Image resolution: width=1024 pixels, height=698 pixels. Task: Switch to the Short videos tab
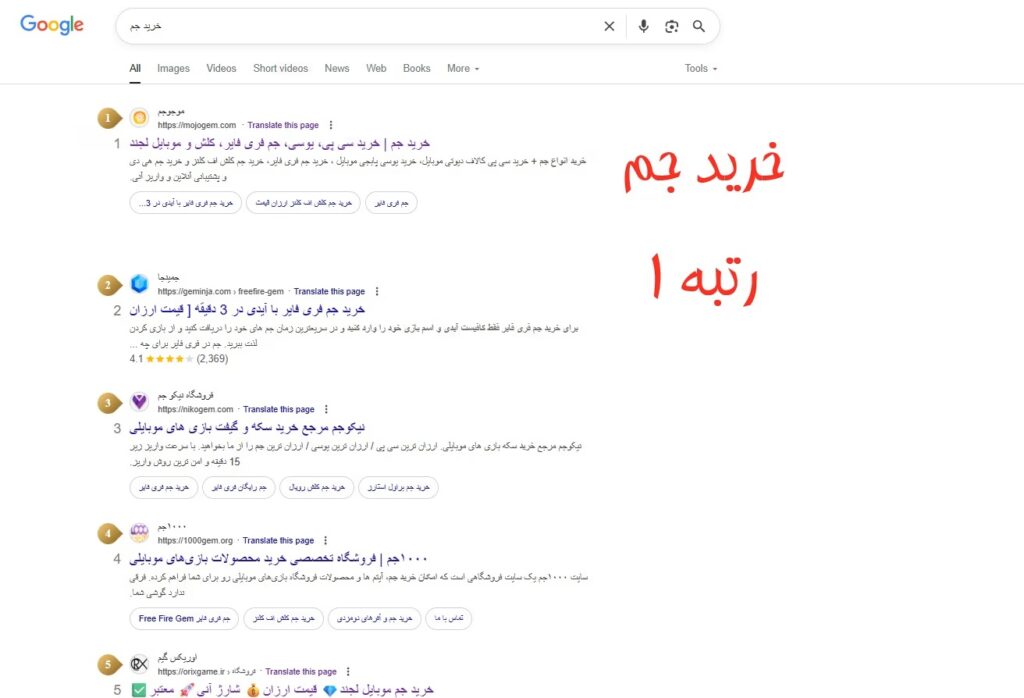(280, 68)
